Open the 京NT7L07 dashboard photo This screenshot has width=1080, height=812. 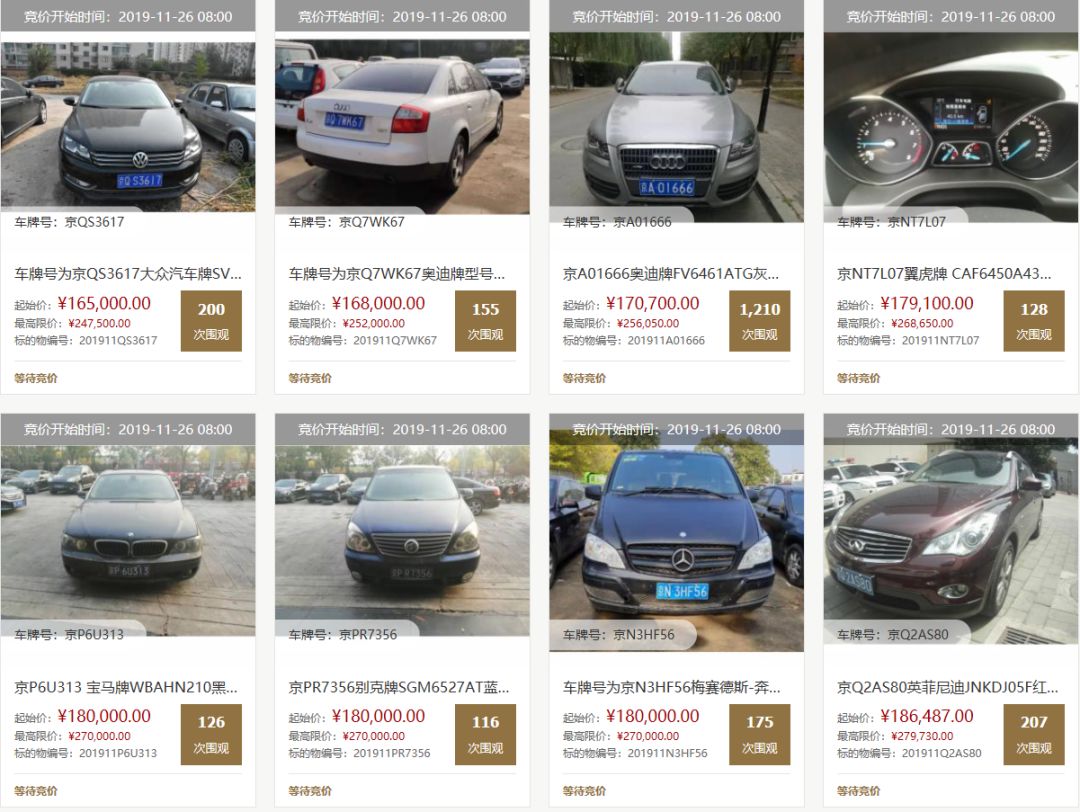[951, 127]
